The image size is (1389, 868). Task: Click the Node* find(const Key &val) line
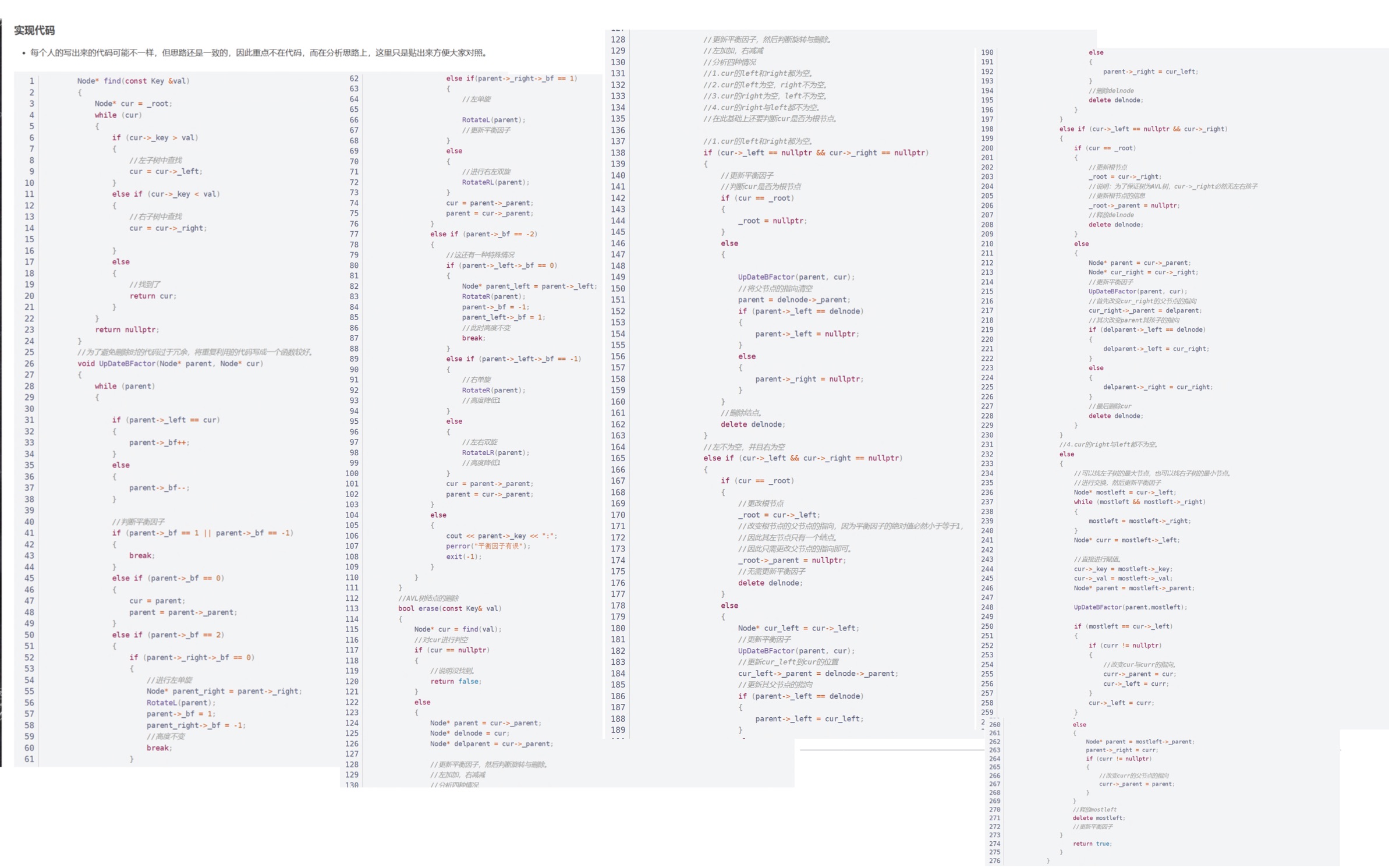click(x=133, y=81)
